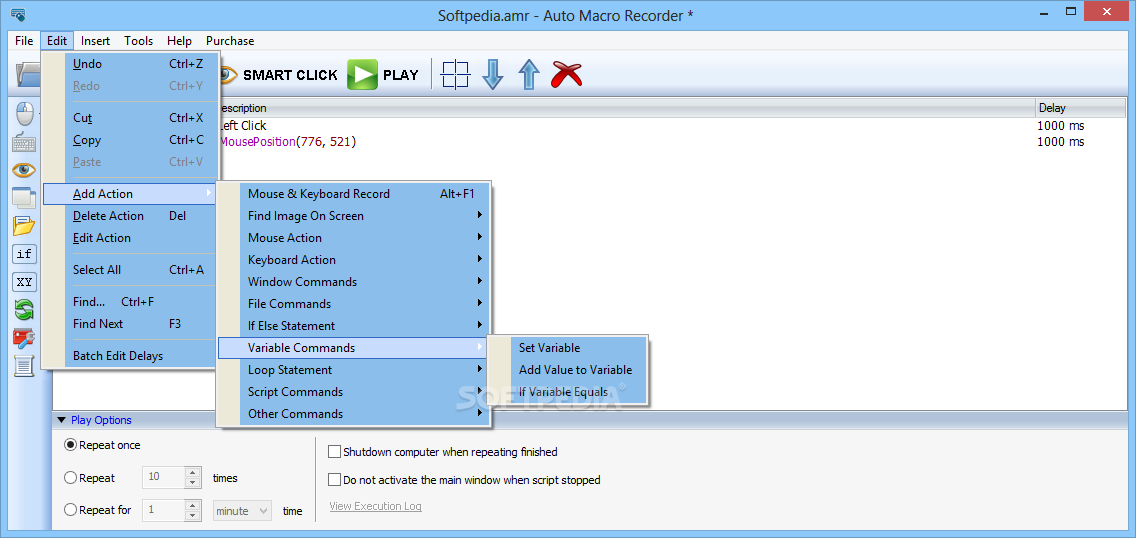Move action up with blue up arrow
Screen dimensions: 1136x538
[530, 75]
